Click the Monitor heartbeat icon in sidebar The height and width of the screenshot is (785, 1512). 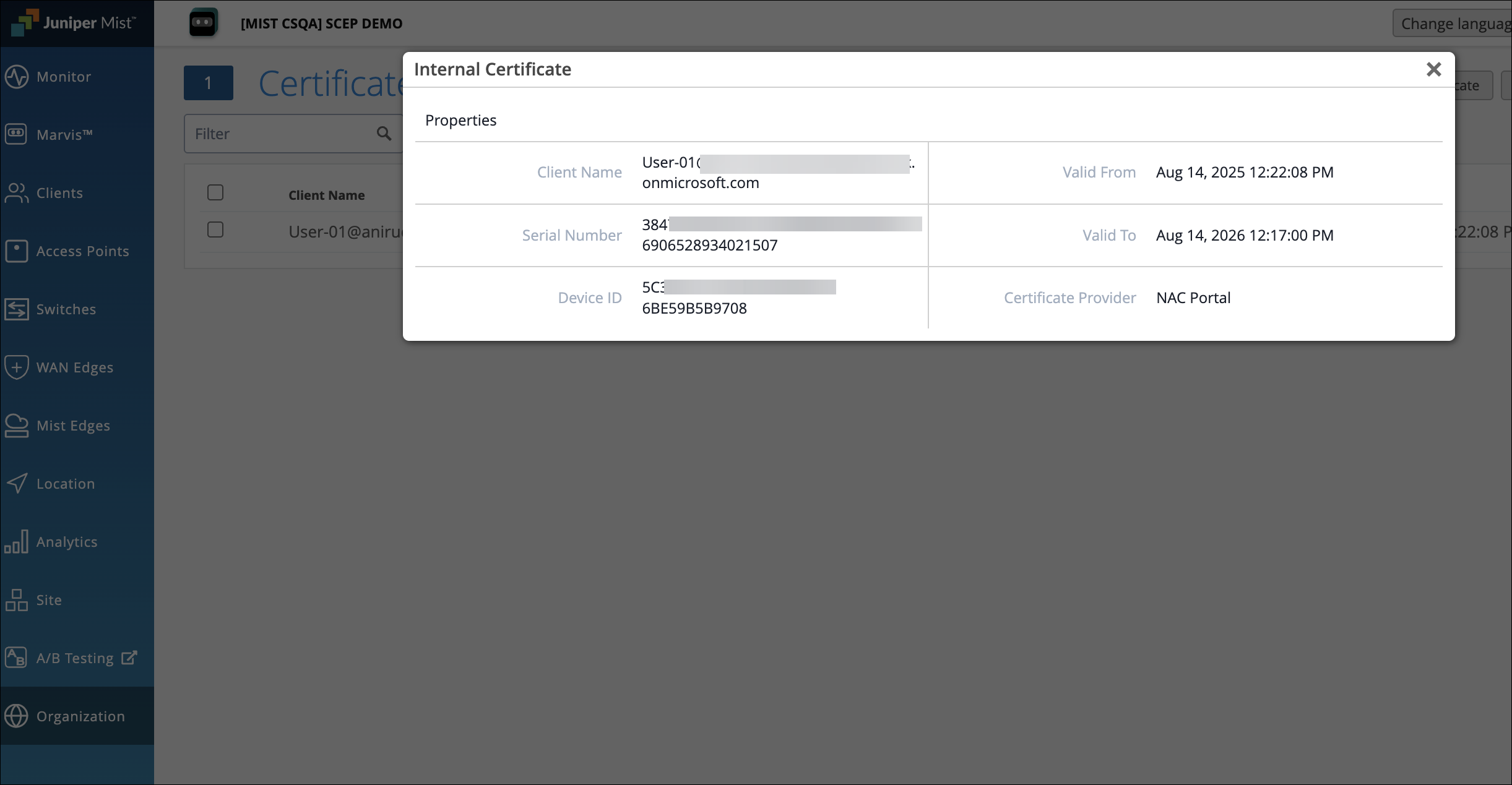(17, 77)
